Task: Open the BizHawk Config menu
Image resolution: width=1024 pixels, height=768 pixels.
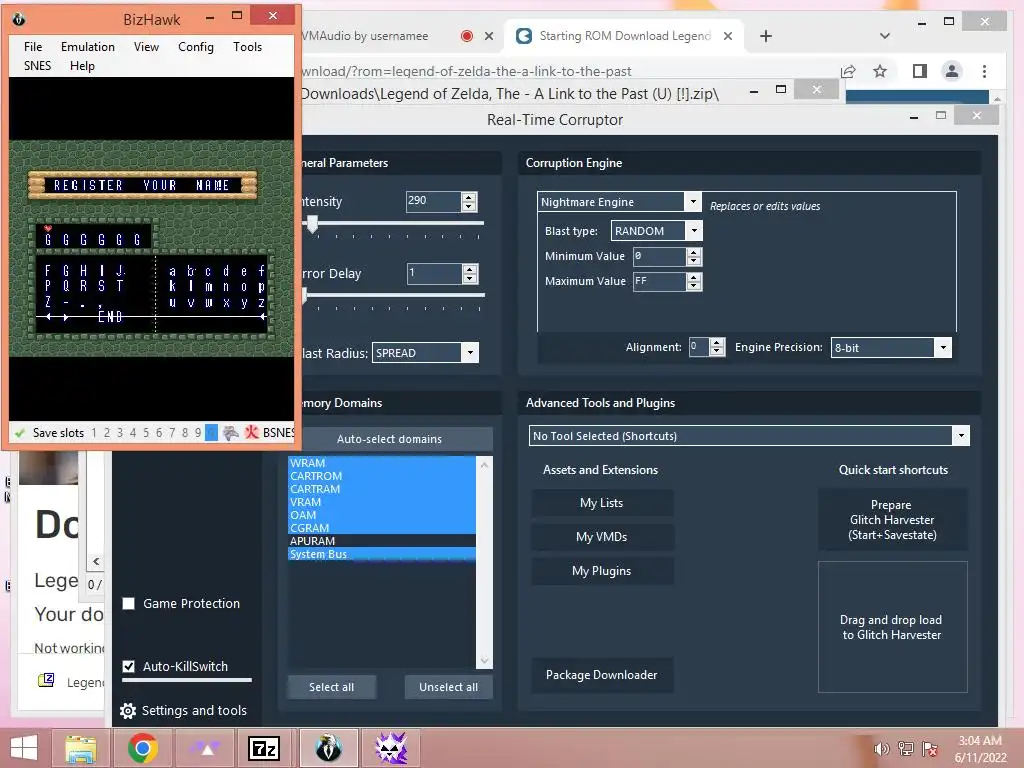Action: [x=196, y=47]
